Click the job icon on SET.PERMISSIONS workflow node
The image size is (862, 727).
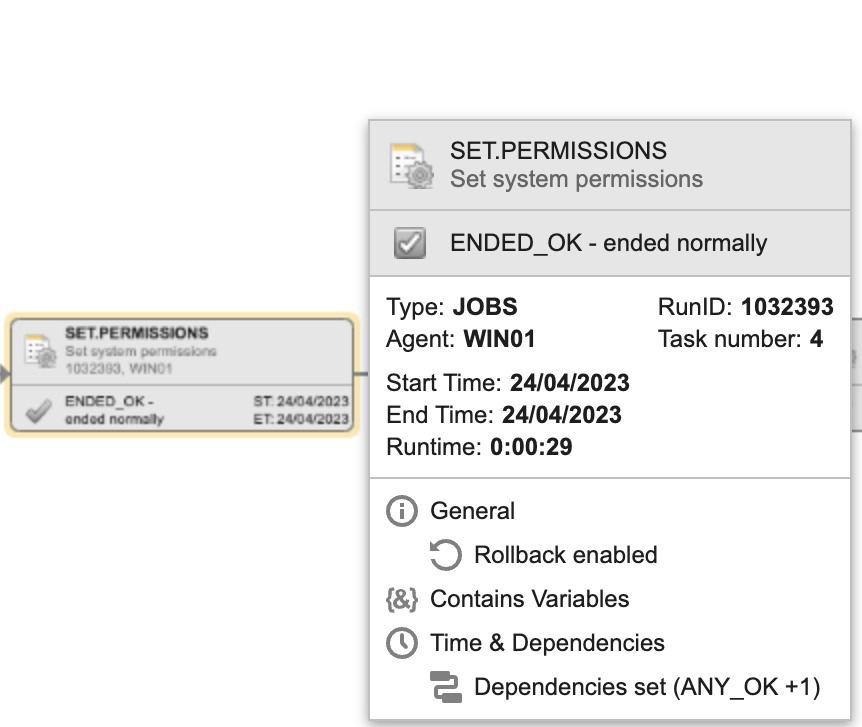pos(41,351)
